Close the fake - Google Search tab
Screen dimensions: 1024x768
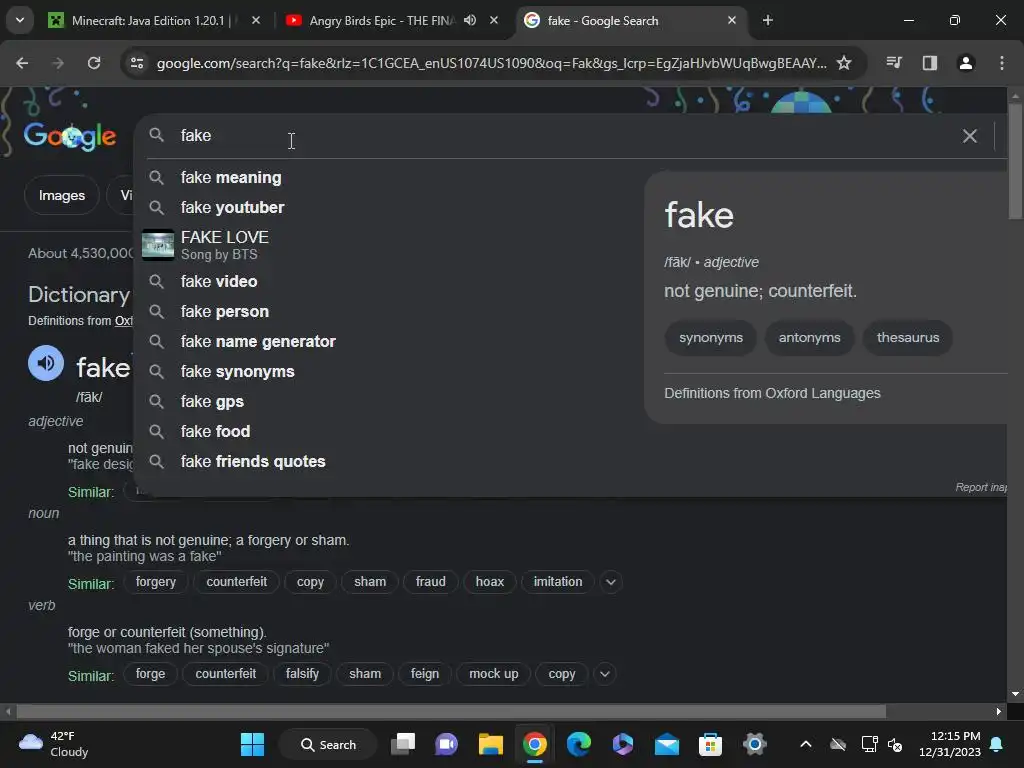732,20
